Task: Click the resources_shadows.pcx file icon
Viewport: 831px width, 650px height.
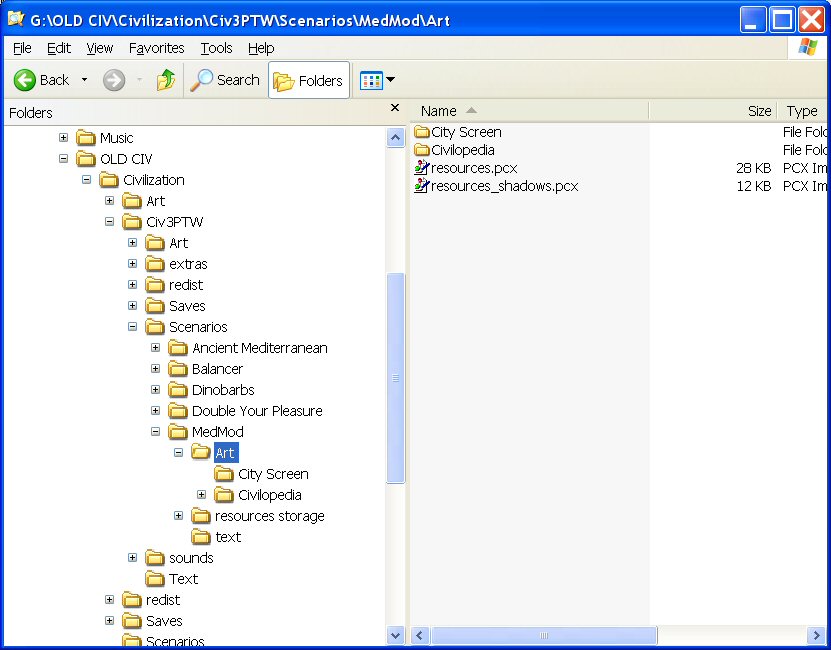Action: tap(422, 186)
